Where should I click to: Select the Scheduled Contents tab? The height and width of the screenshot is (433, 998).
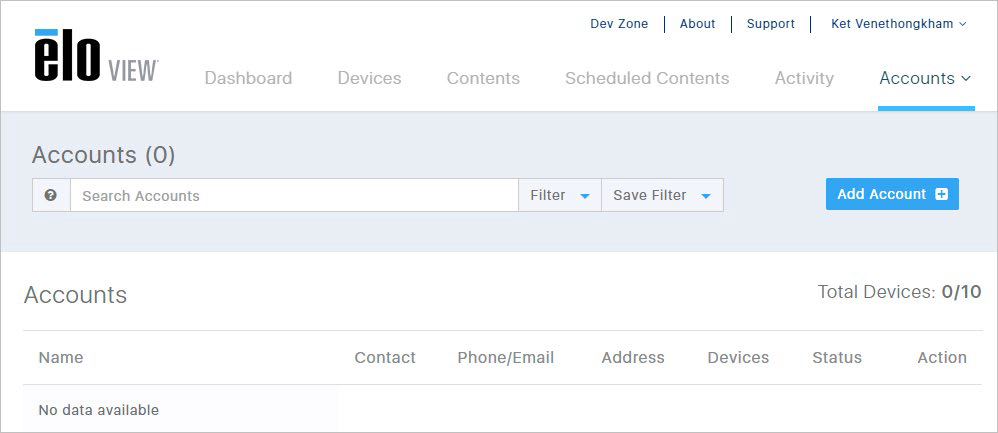click(x=647, y=78)
